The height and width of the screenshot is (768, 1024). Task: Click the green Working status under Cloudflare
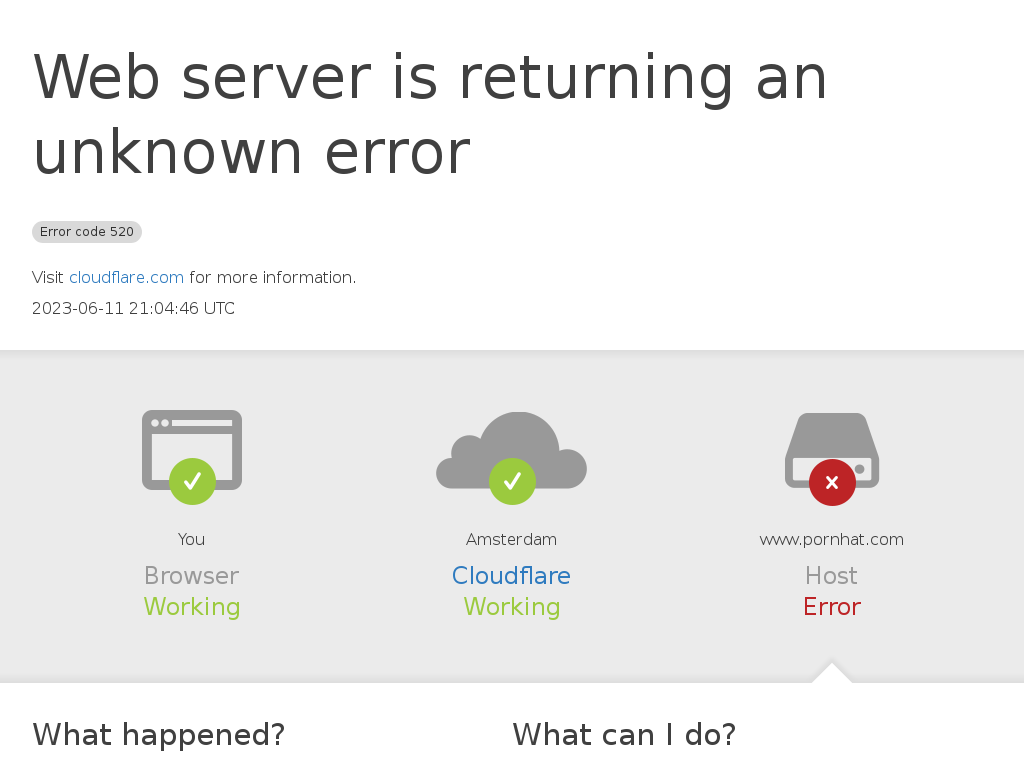click(x=512, y=607)
